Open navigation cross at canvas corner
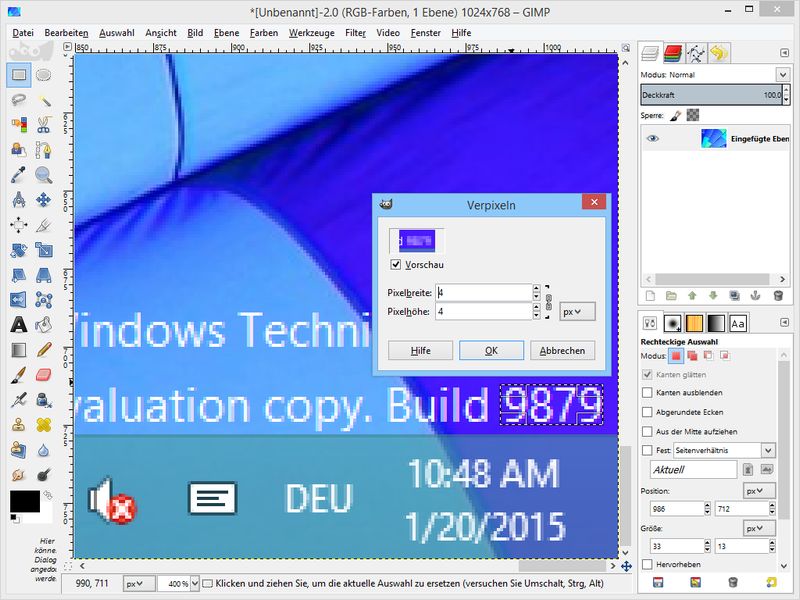The width and height of the screenshot is (800, 600). tap(626, 566)
